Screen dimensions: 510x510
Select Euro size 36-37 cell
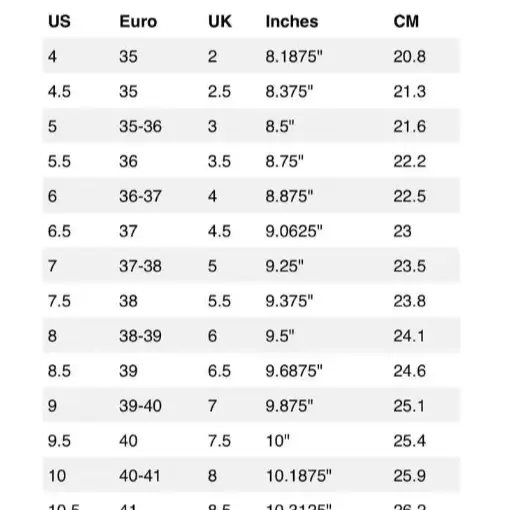coord(140,196)
